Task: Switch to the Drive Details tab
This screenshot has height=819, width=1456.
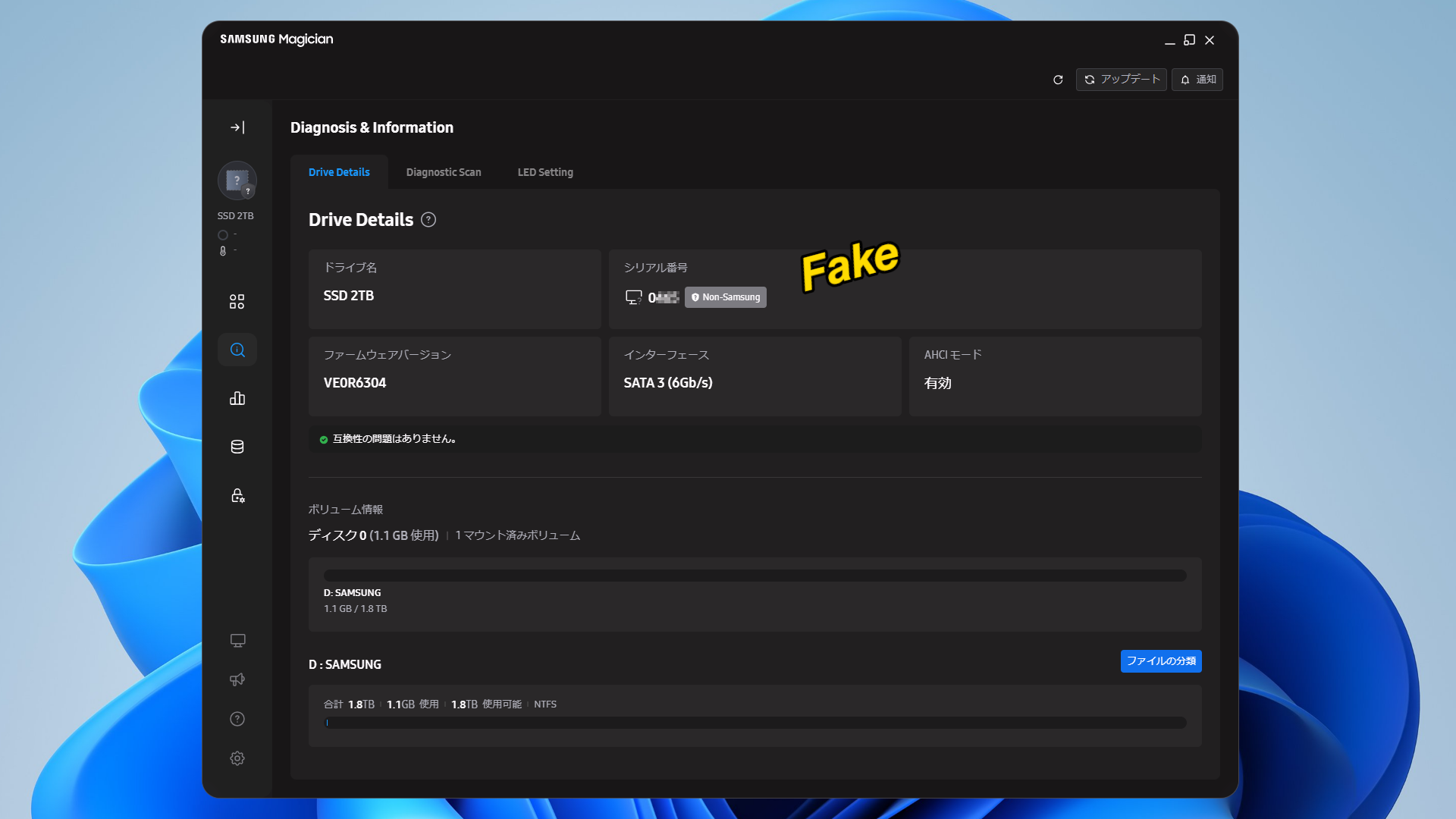Action: coord(339,172)
